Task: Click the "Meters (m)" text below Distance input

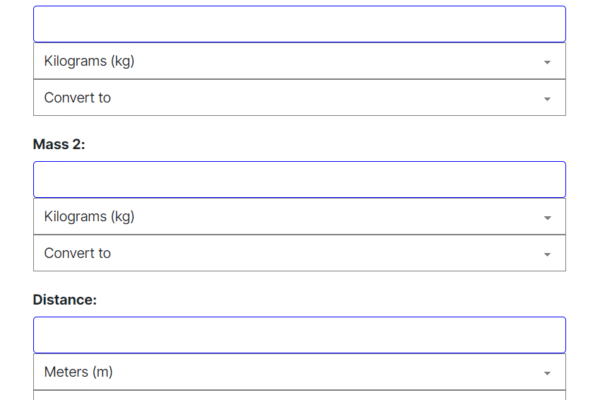Action: point(78,372)
